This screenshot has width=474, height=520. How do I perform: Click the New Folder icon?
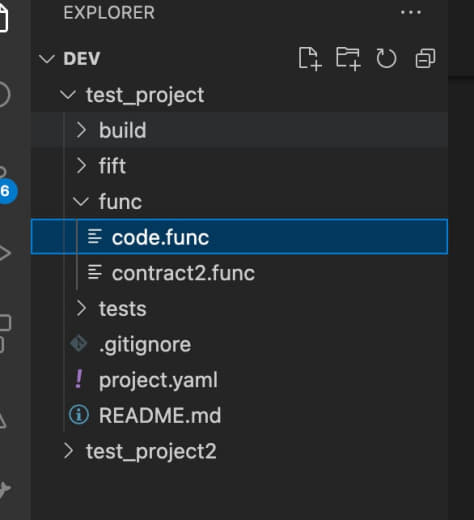pos(348,59)
